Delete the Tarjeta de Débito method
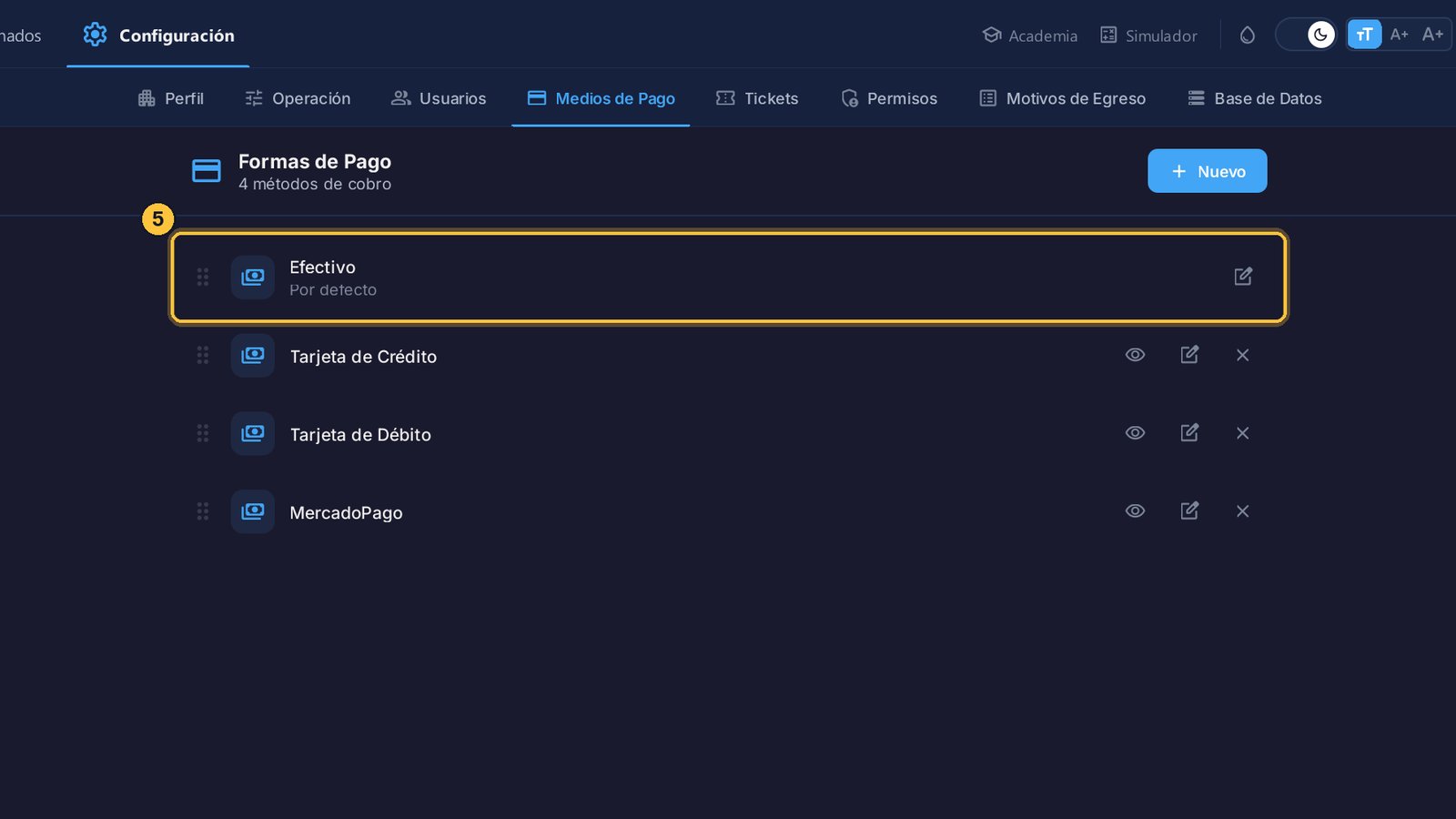This screenshot has height=819, width=1456. click(x=1243, y=433)
